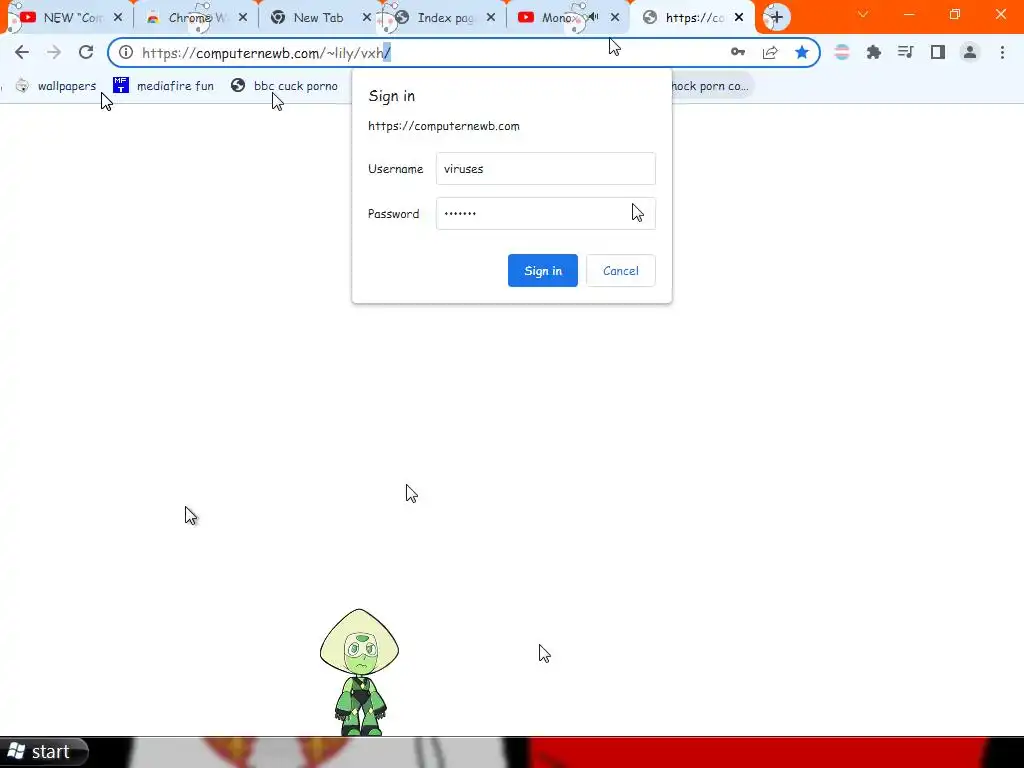Screen dimensions: 1024x768
Task: Close the New Tab tab
Action: pyautogui.click(x=366, y=18)
